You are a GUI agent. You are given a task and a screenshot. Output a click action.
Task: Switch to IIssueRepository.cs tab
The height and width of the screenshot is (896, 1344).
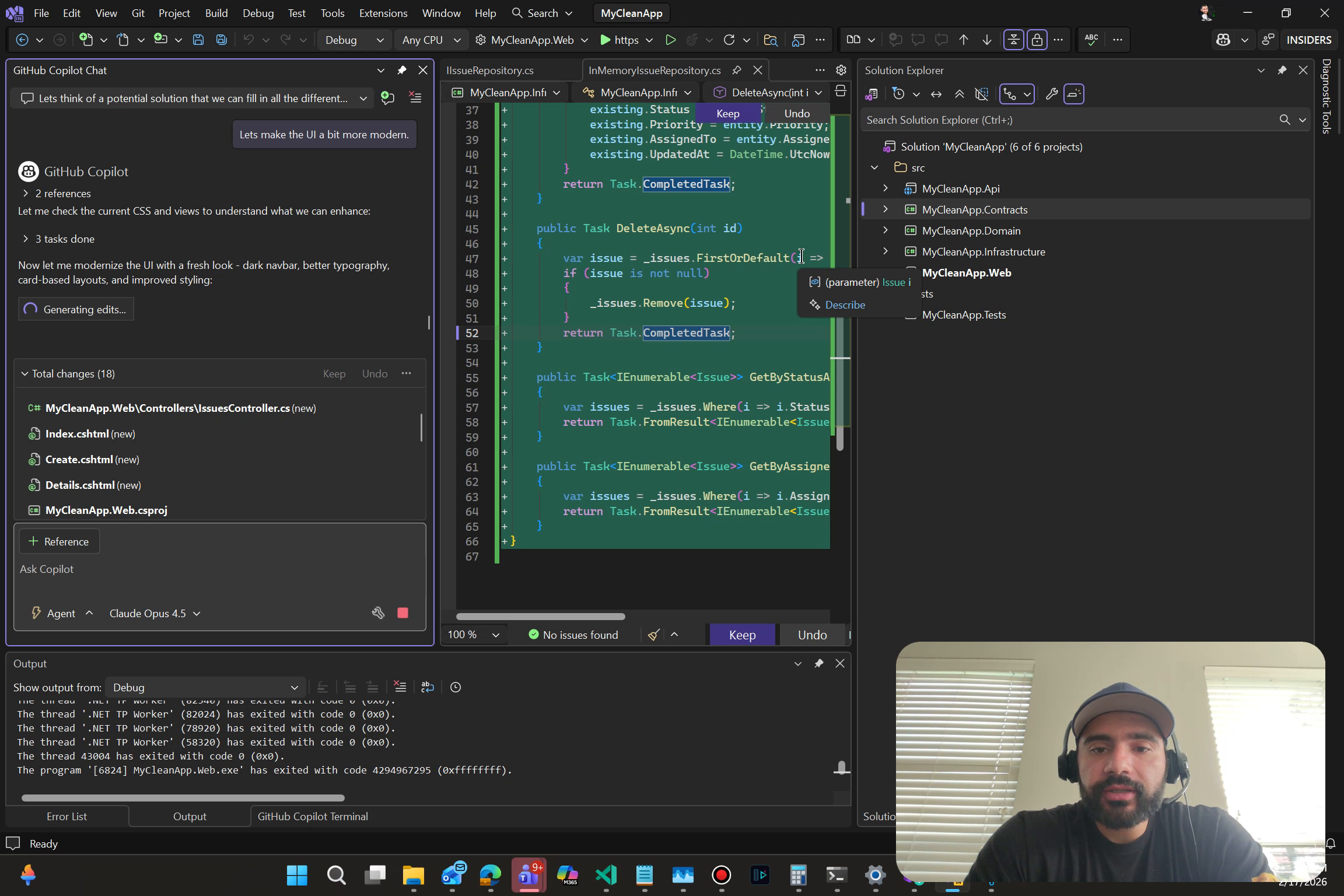pyautogui.click(x=489, y=70)
